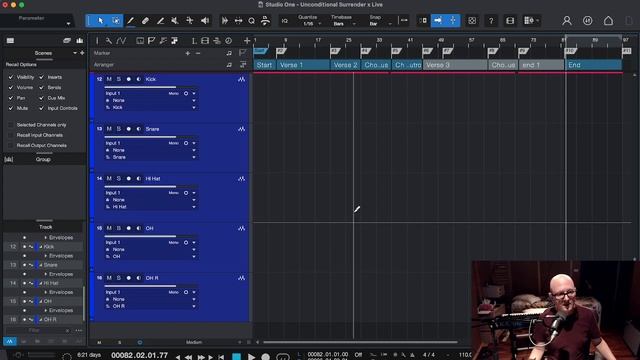
Task: Select the Eraser tool
Action: pos(145,21)
